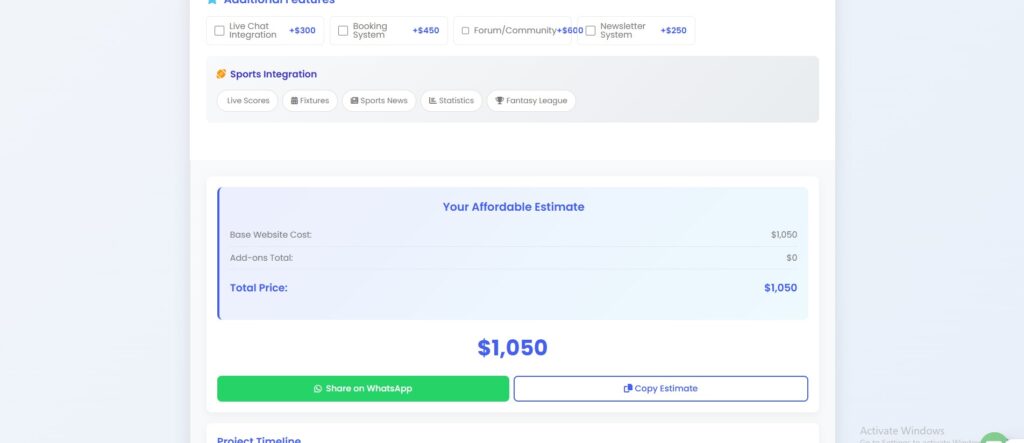Image resolution: width=1024 pixels, height=443 pixels.
Task: Pick the Sports News chip label
Action: pos(384,101)
